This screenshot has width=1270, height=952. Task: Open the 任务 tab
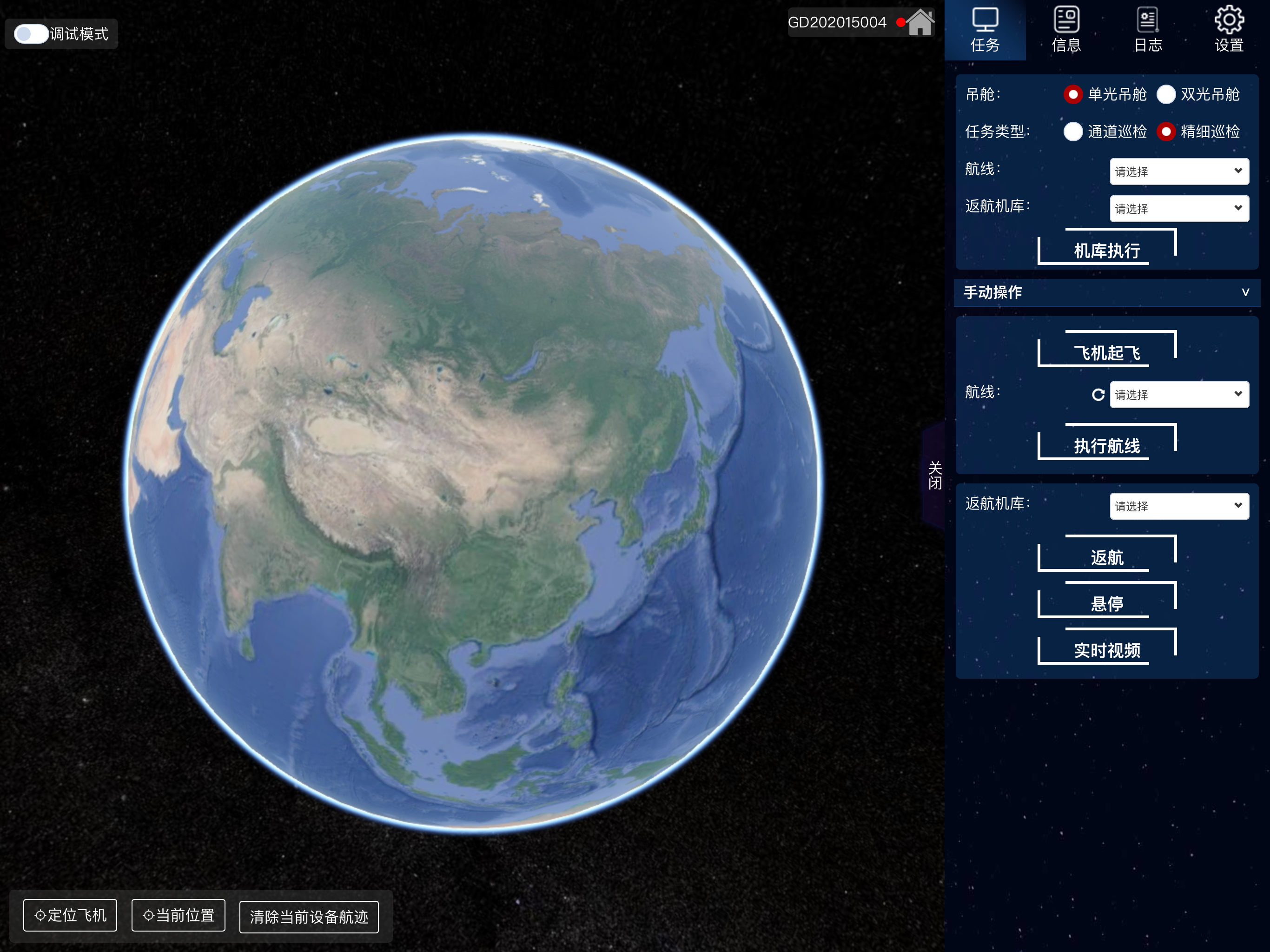click(985, 30)
